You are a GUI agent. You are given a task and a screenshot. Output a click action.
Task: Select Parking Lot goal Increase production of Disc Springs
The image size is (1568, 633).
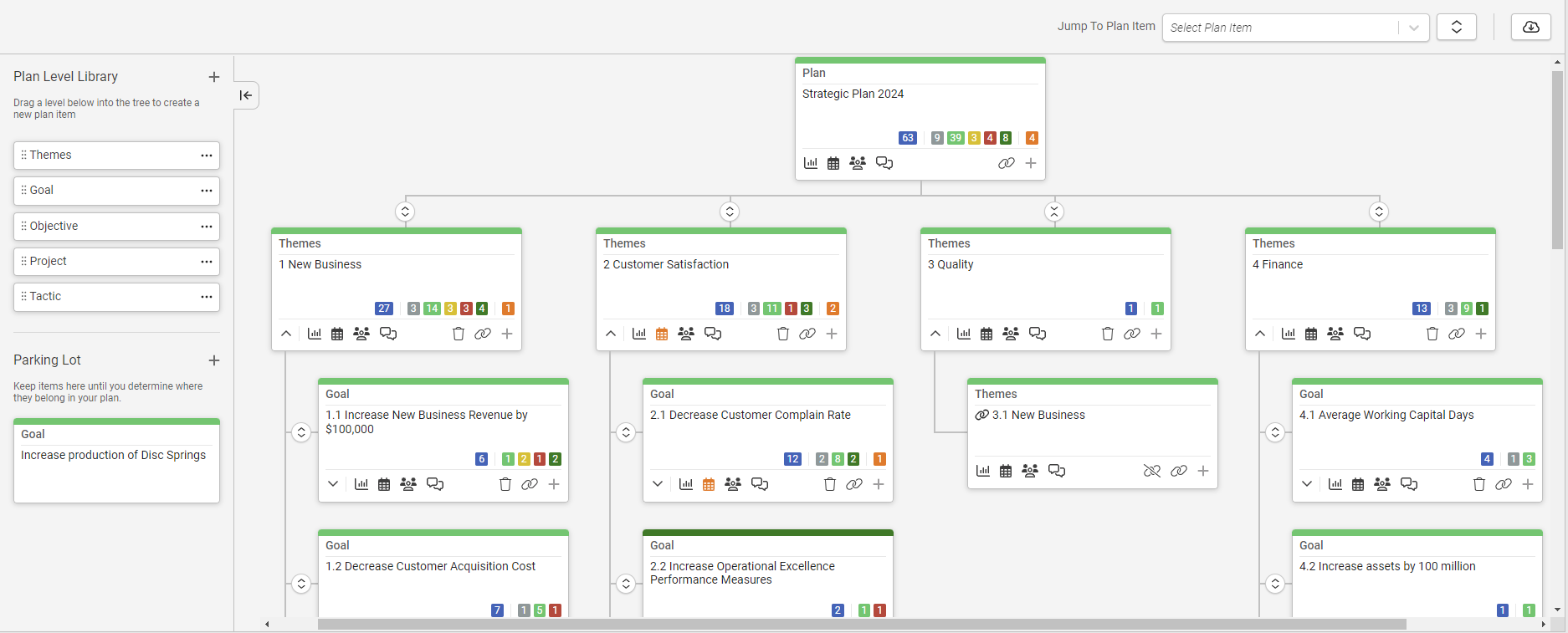(116, 461)
